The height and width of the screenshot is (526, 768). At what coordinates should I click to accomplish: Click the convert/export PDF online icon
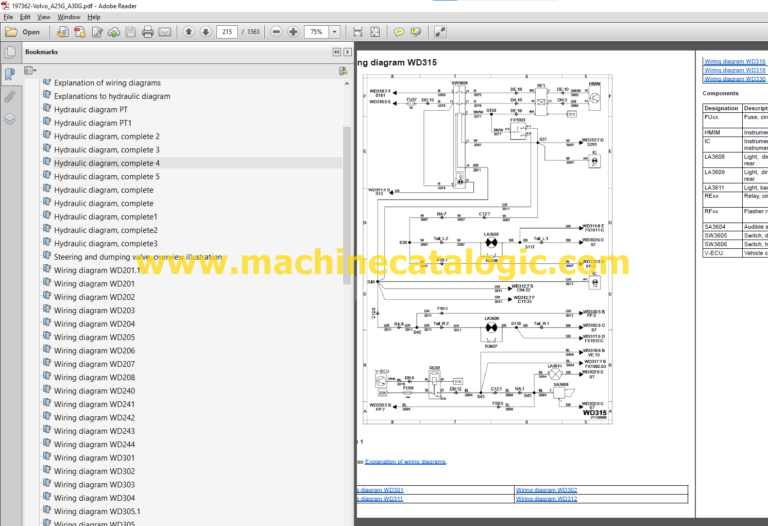[62, 32]
